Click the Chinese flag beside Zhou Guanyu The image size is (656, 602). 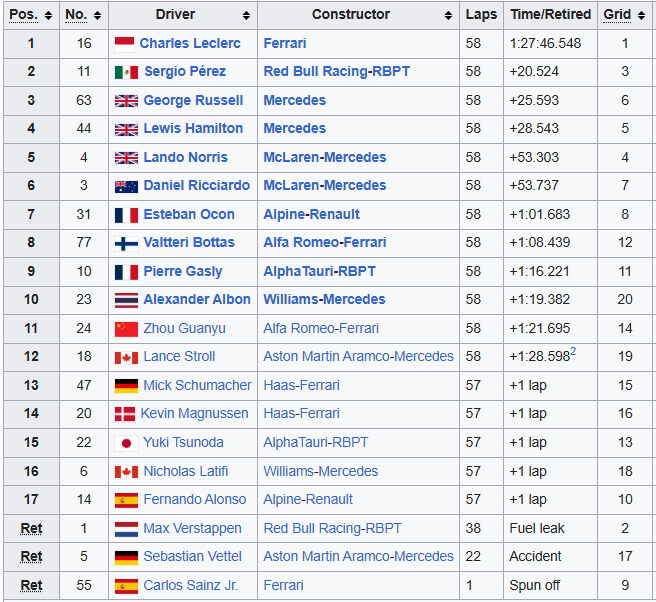click(126, 329)
